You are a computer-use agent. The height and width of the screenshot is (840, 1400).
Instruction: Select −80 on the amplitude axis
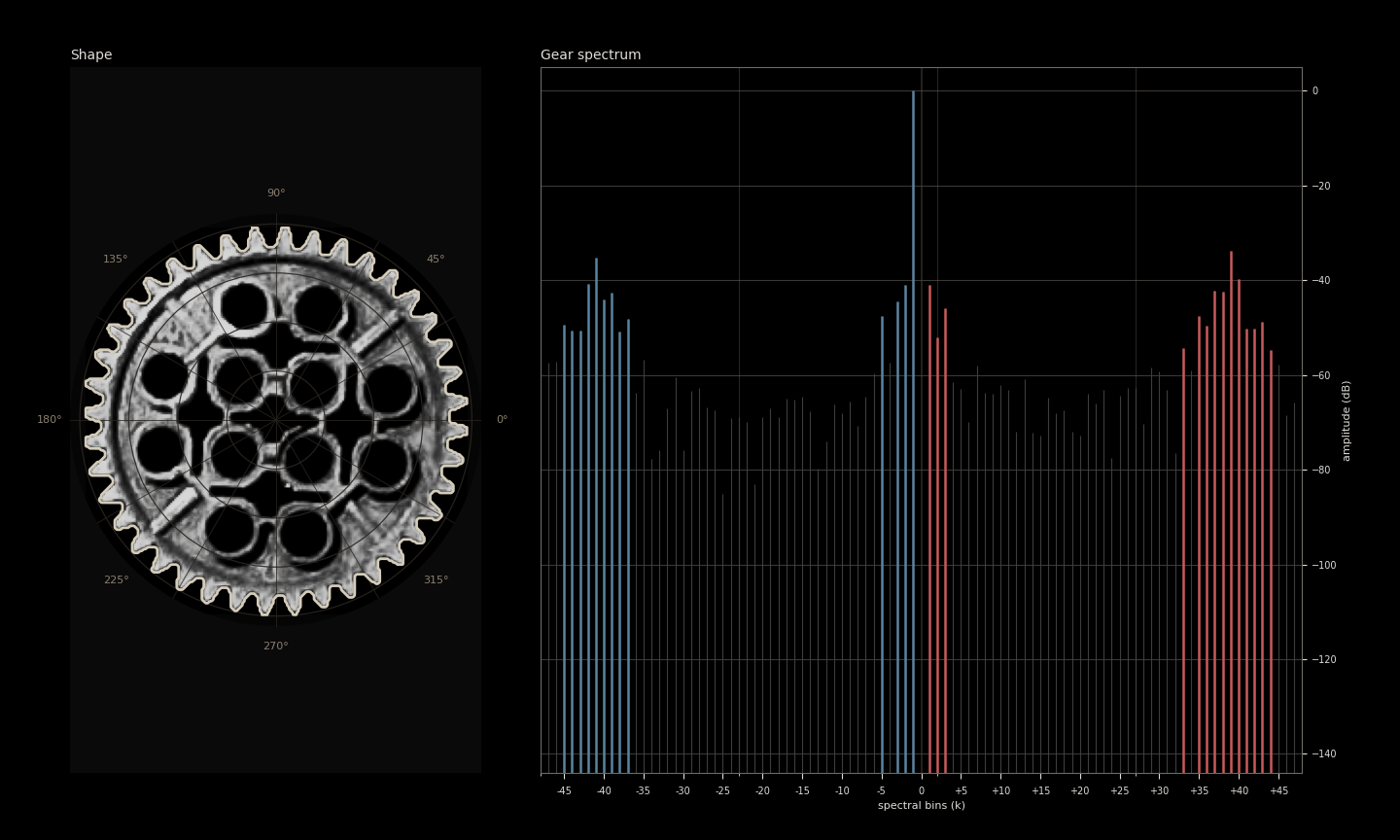pos(1320,471)
